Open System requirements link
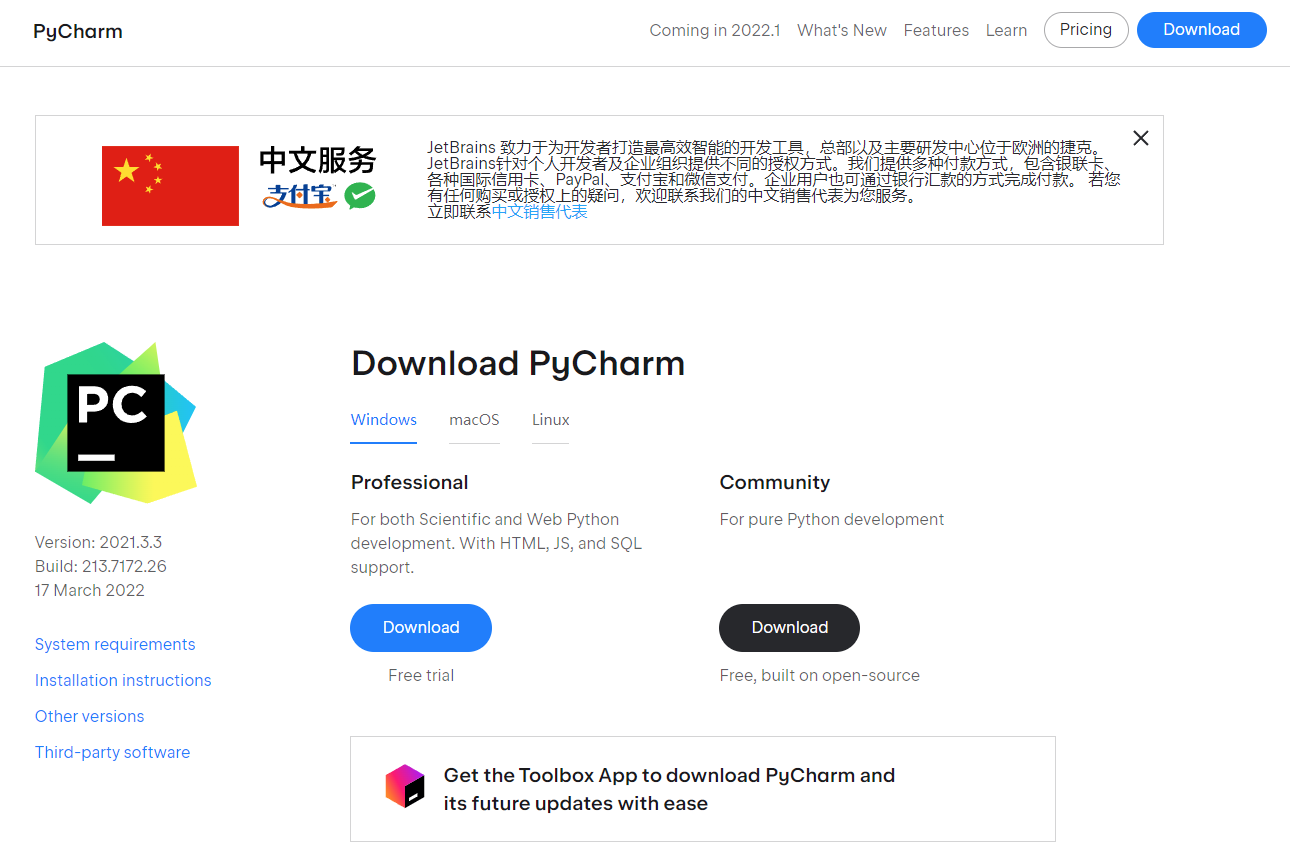Screen dimensions: 1290x852 (115, 645)
